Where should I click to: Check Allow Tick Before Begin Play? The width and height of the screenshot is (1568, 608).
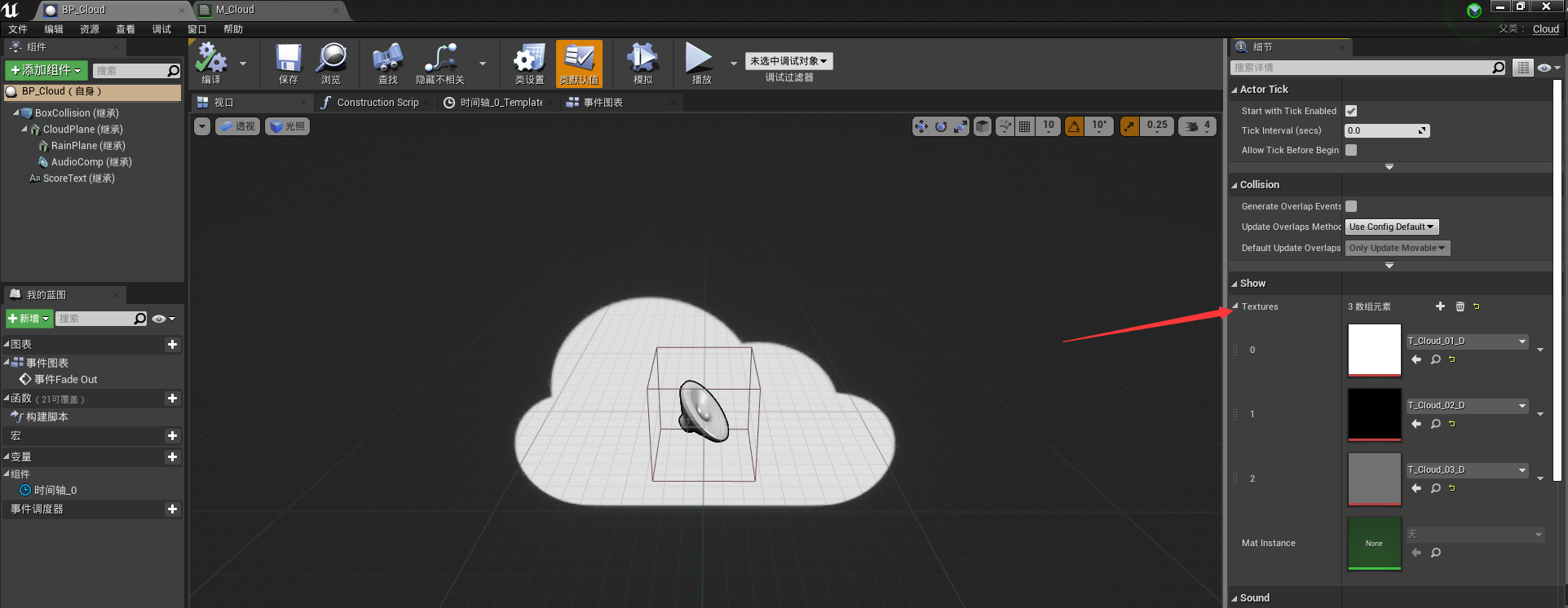pos(1351,150)
